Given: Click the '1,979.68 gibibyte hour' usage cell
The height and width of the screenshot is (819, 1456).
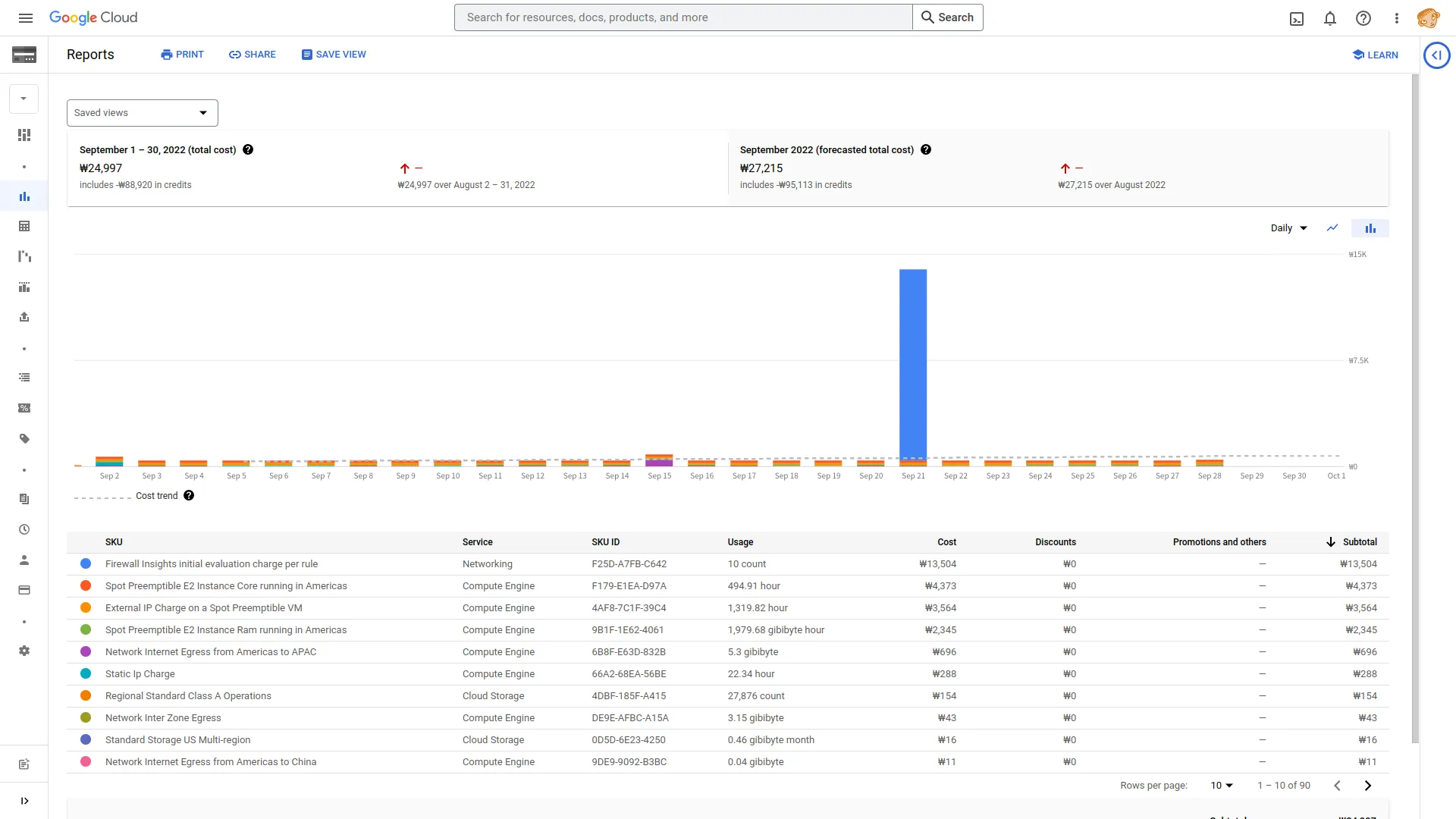Looking at the screenshot, I should pyautogui.click(x=776, y=630).
